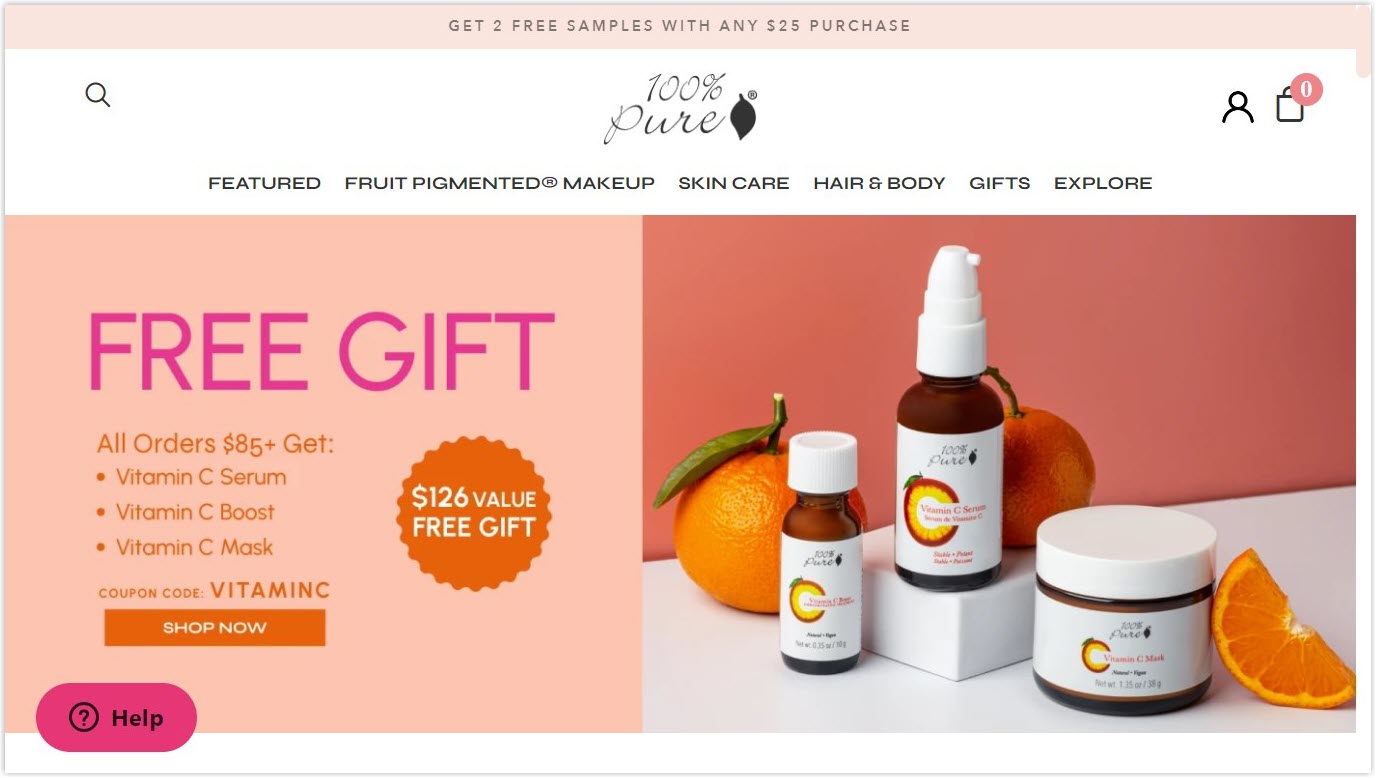Open the Featured menu
This screenshot has height=778, width=1376.
pyautogui.click(x=264, y=183)
